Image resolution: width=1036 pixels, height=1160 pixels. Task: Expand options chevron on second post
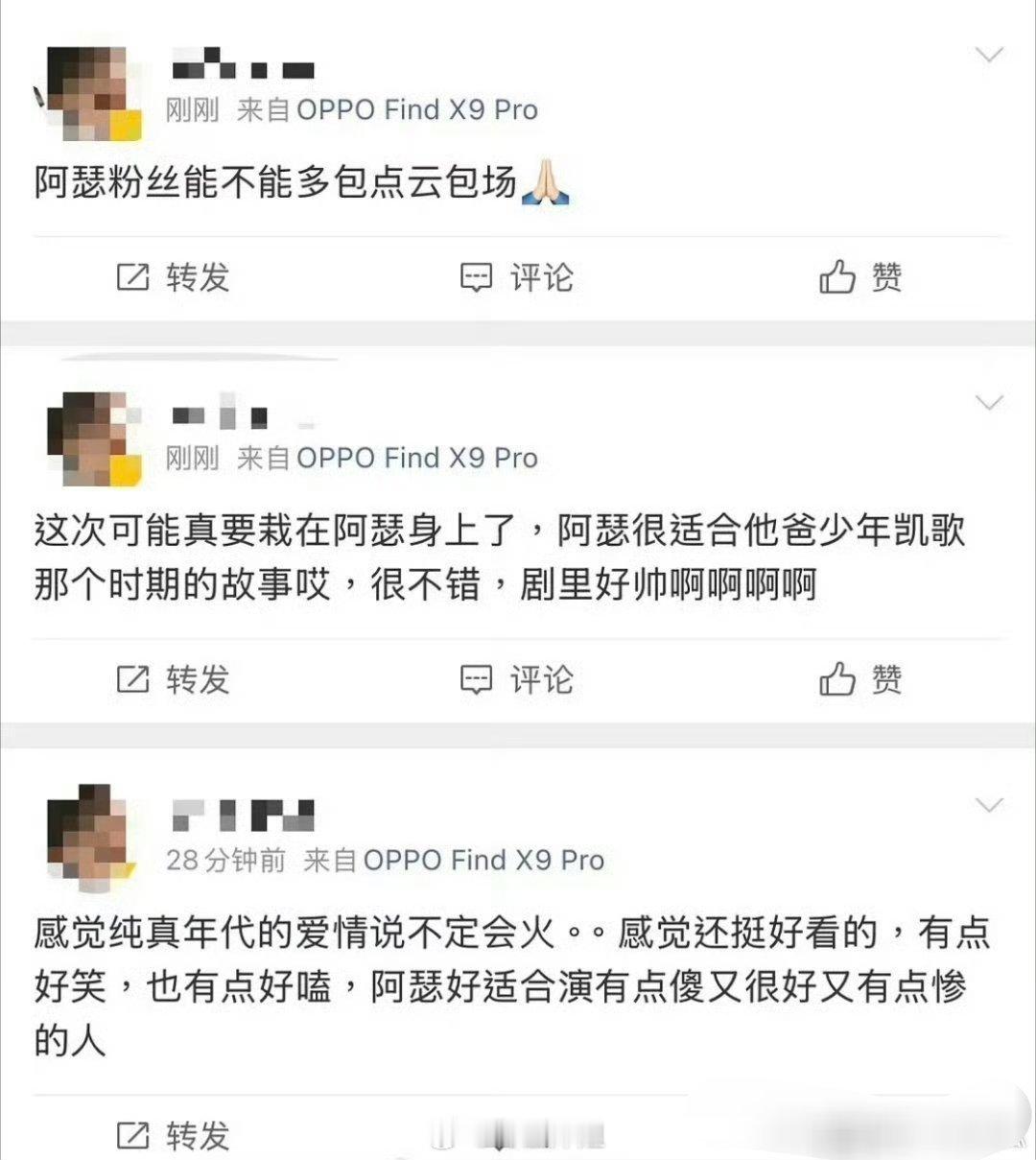[989, 402]
